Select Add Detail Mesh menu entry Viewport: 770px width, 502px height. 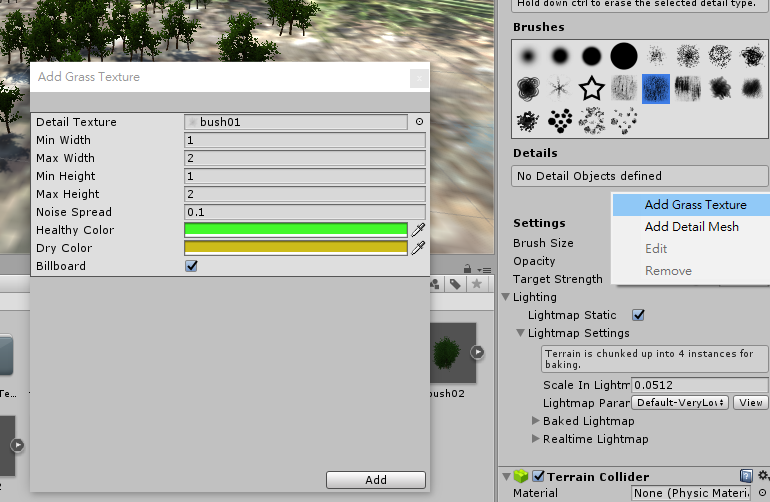coord(691,227)
